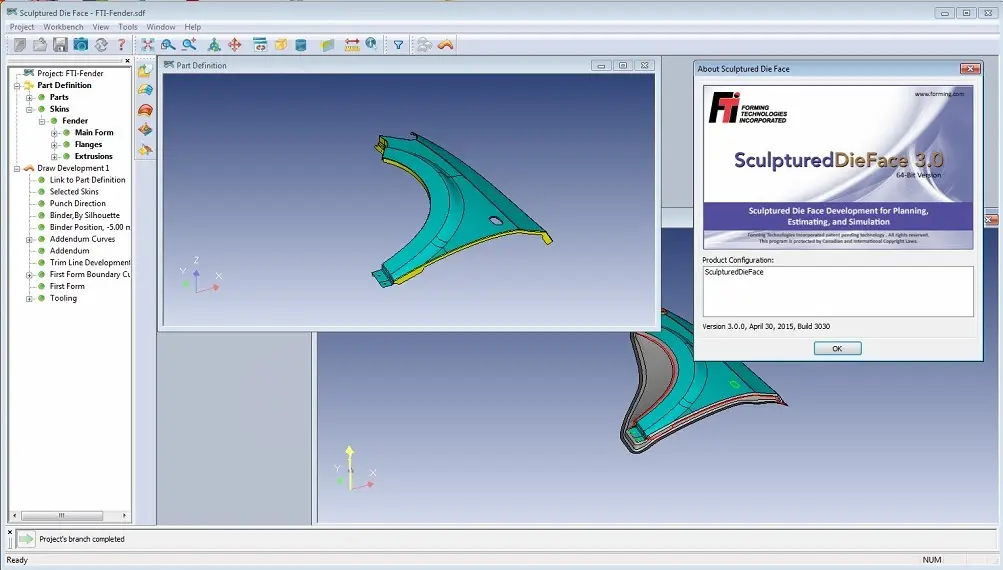This screenshot has width=1003, height=570.
Task: Open the Help menu
Action: point(193,27)
